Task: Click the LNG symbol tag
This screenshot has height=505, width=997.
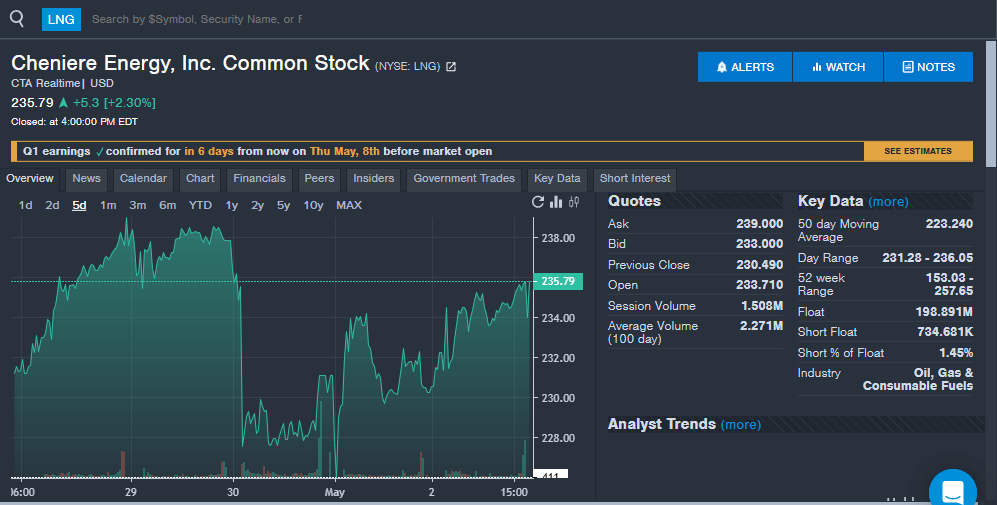Action: pos(61,20)
